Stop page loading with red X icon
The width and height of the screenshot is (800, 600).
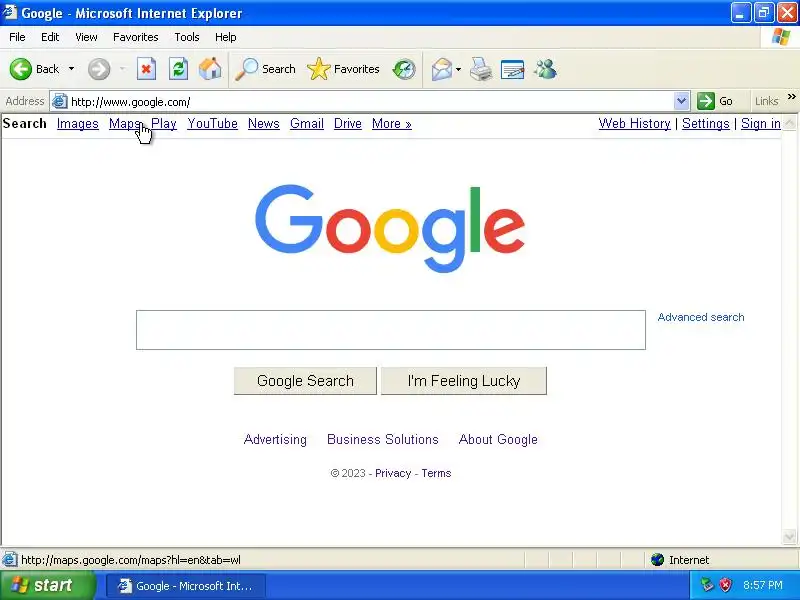point(146,69)
